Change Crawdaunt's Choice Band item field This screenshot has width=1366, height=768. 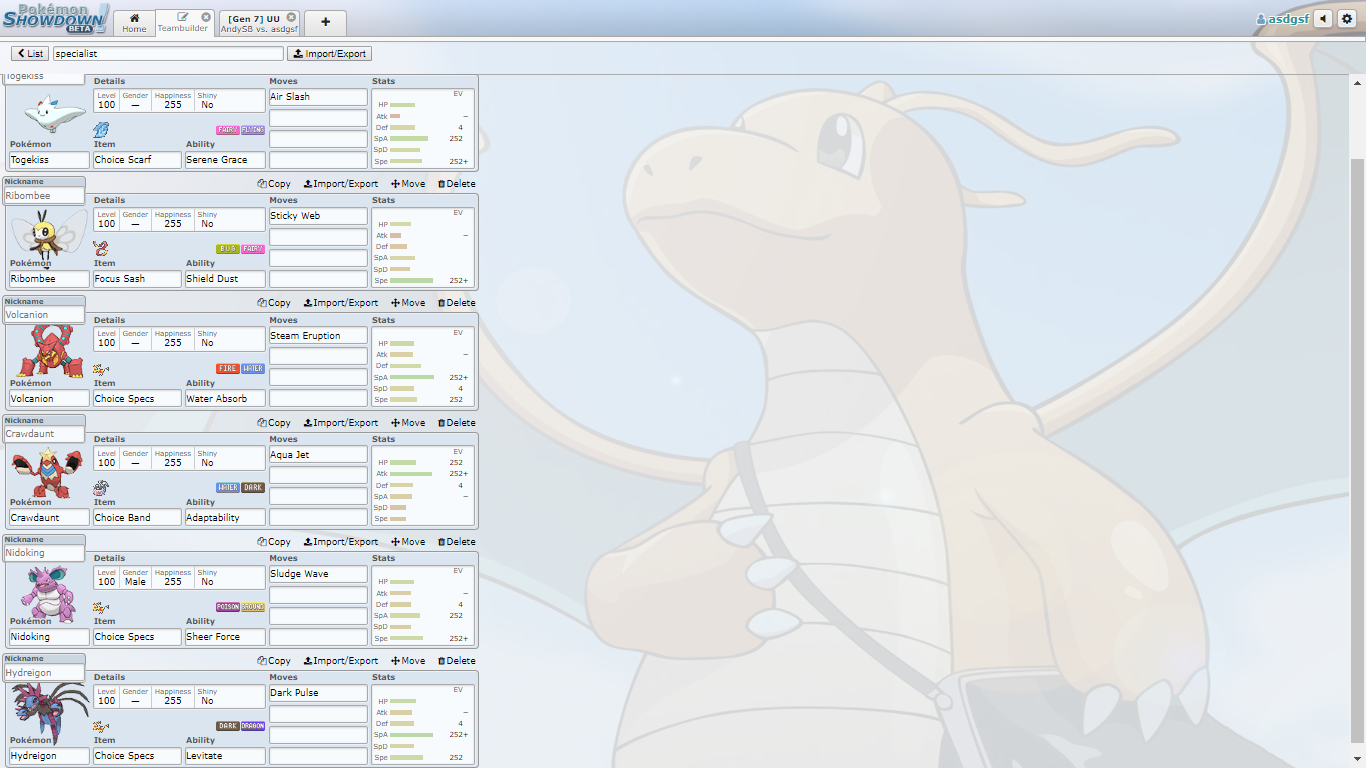click(137, 518)
